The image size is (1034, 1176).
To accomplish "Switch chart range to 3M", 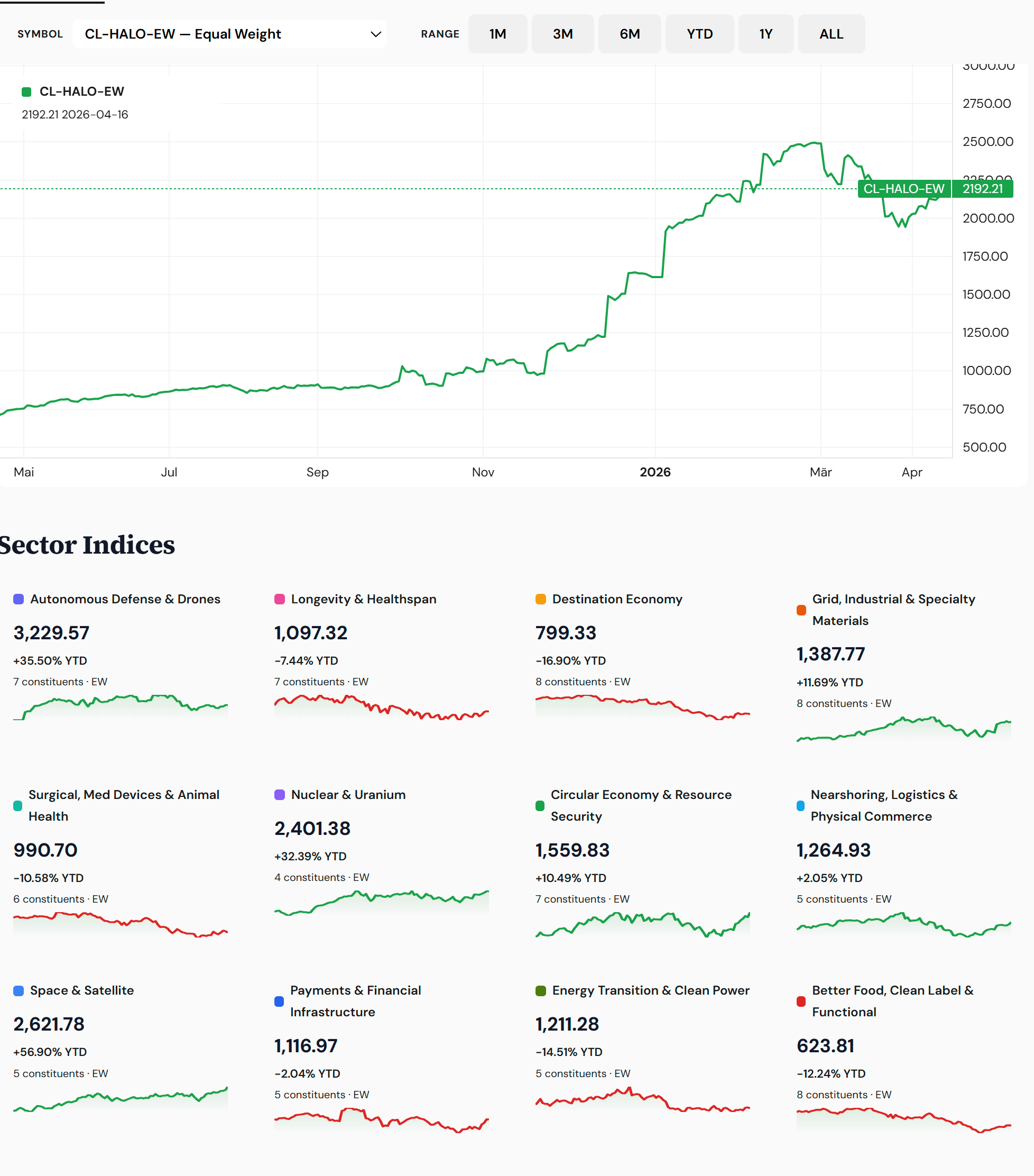I will [x=562, y=34].
